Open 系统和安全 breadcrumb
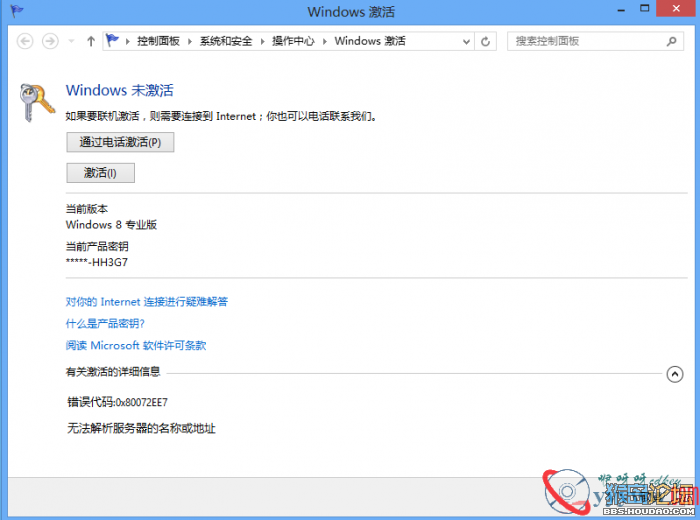 225,41
